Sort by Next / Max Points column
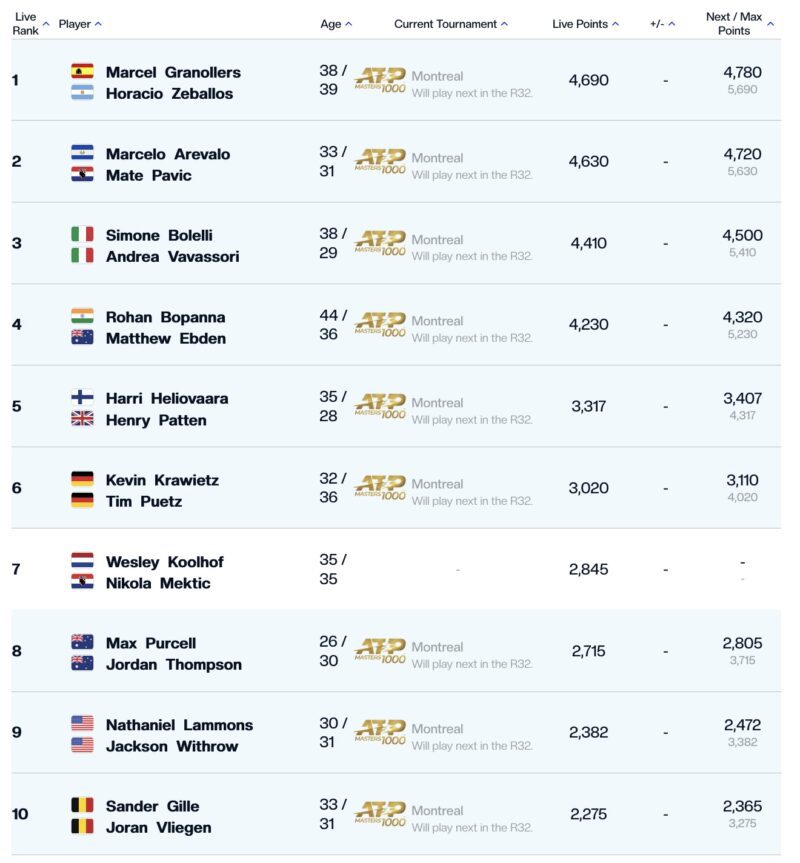 [x=739, y=24]
